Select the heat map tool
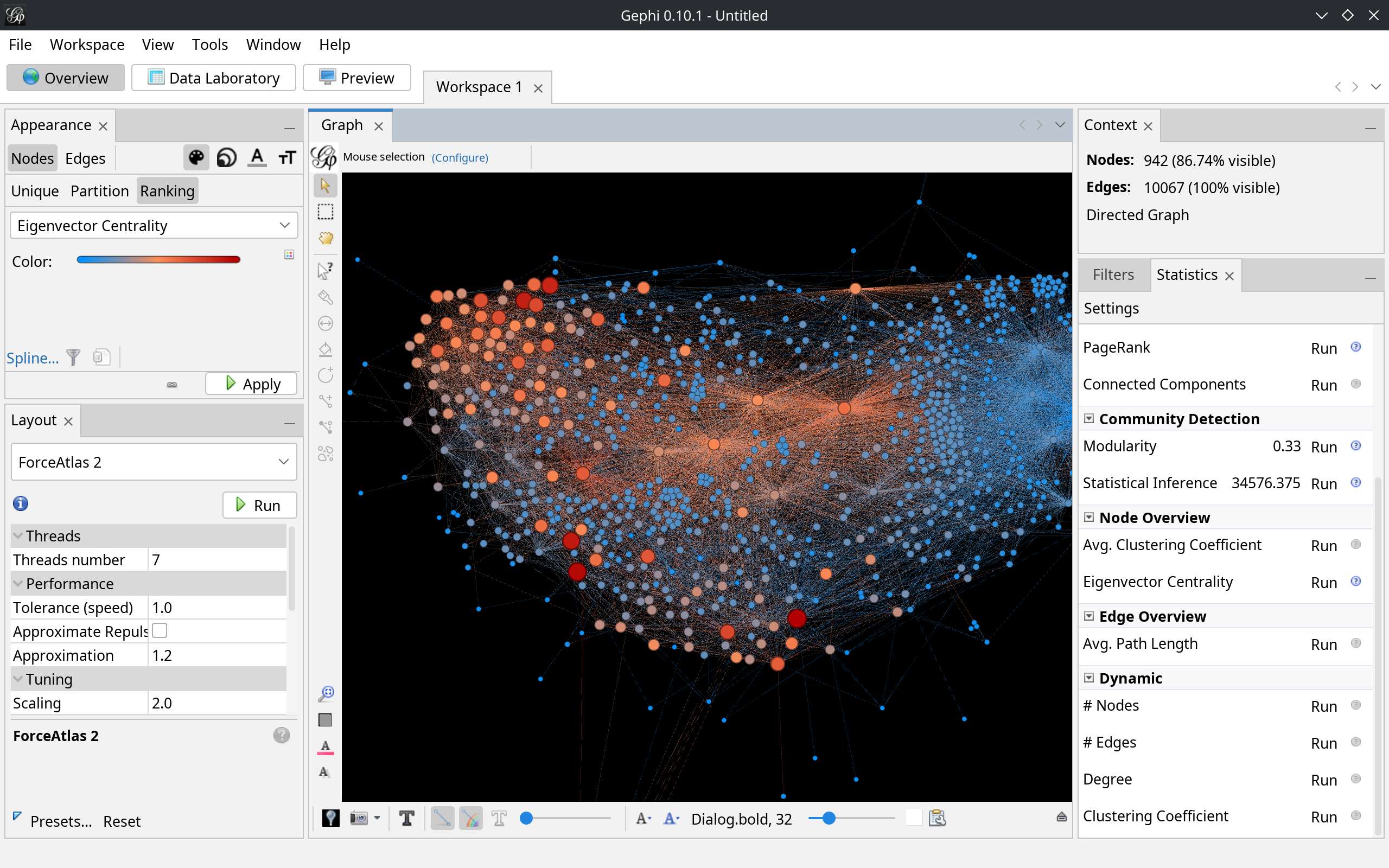This screenshot has height=868, width=1389. 326,454
